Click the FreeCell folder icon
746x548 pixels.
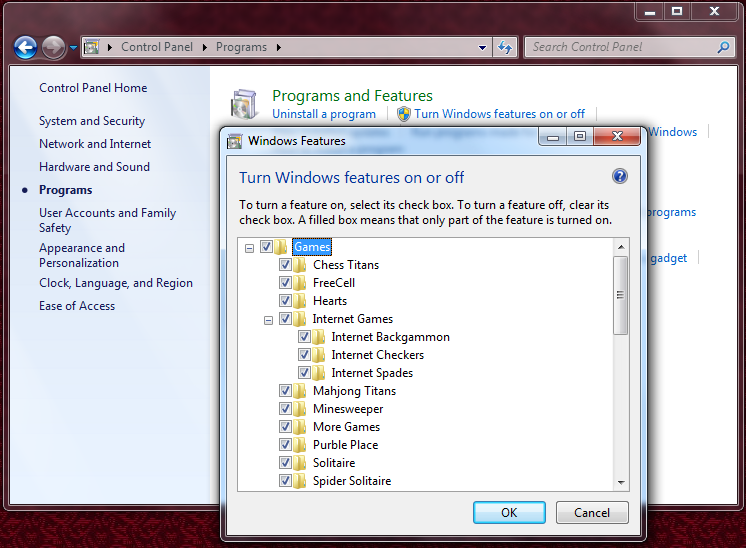click(300, 283)
